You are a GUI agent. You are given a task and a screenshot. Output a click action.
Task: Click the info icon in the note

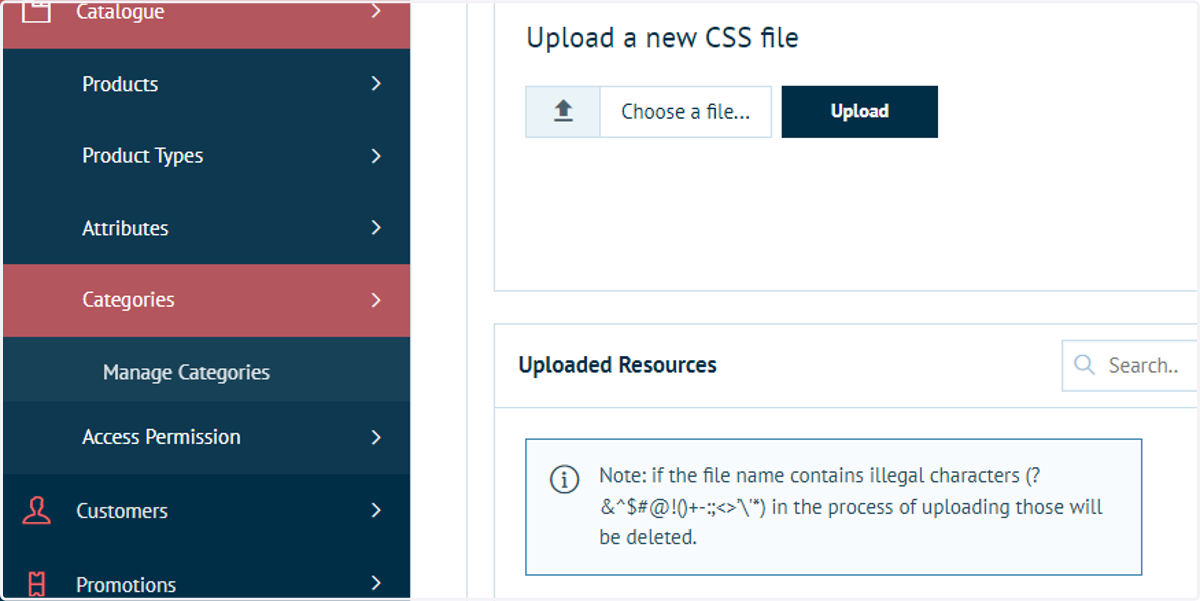pos(565,479)
